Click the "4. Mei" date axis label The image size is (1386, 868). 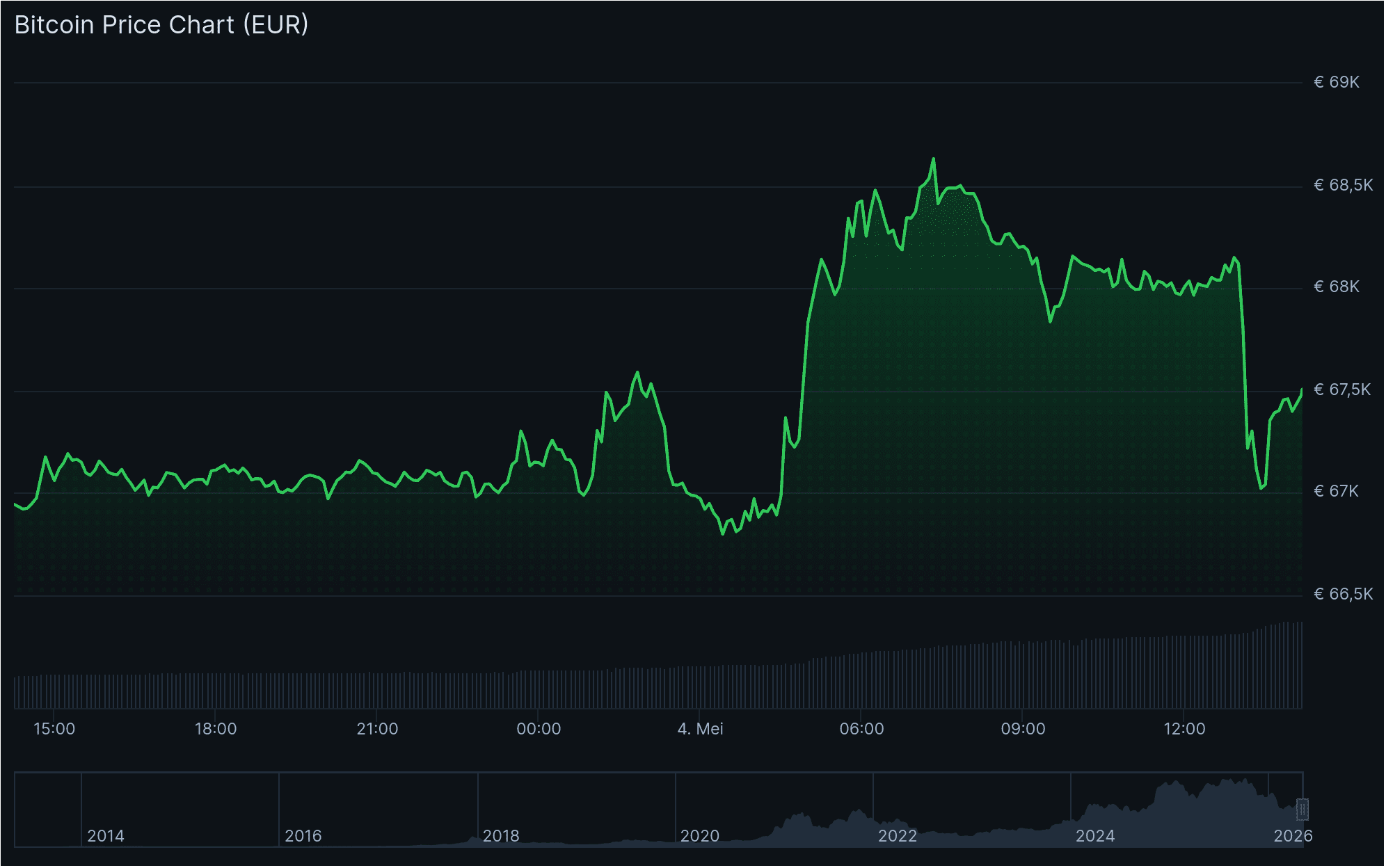coord(700,729)
